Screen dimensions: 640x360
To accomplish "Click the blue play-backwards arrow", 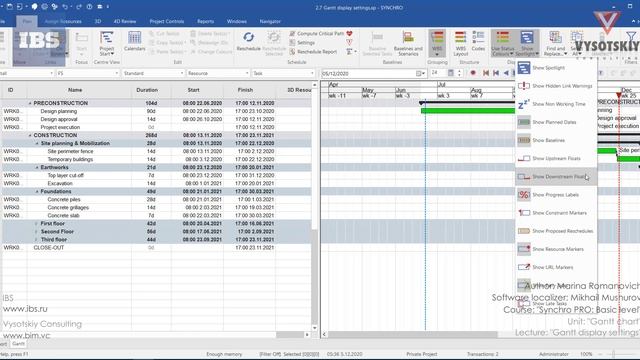I will pyautogui.click(x=506, y=73).
